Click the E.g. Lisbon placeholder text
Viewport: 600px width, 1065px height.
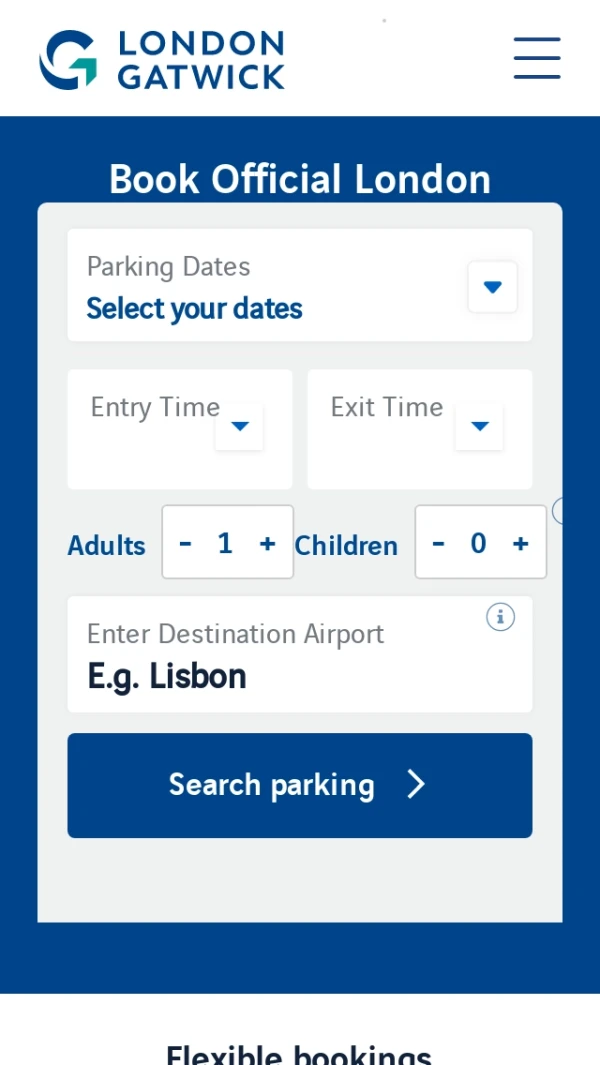[x=165, y=676]
